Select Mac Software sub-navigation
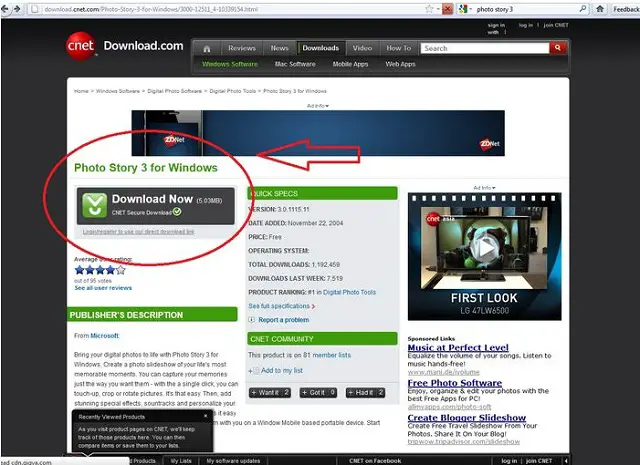640x465 pixels. tap(295, 64)
